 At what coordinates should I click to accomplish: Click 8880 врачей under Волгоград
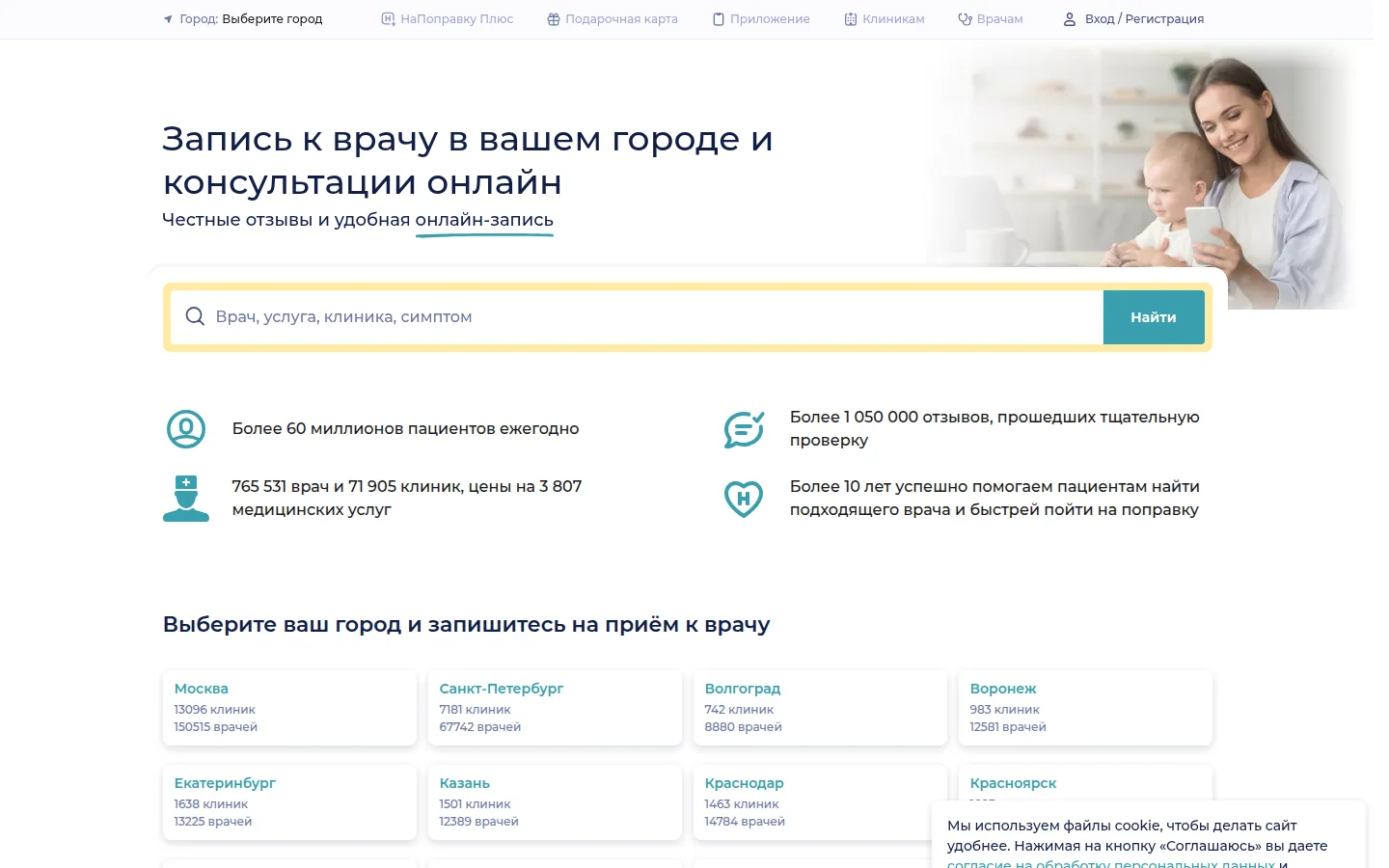tap(743, 727)
